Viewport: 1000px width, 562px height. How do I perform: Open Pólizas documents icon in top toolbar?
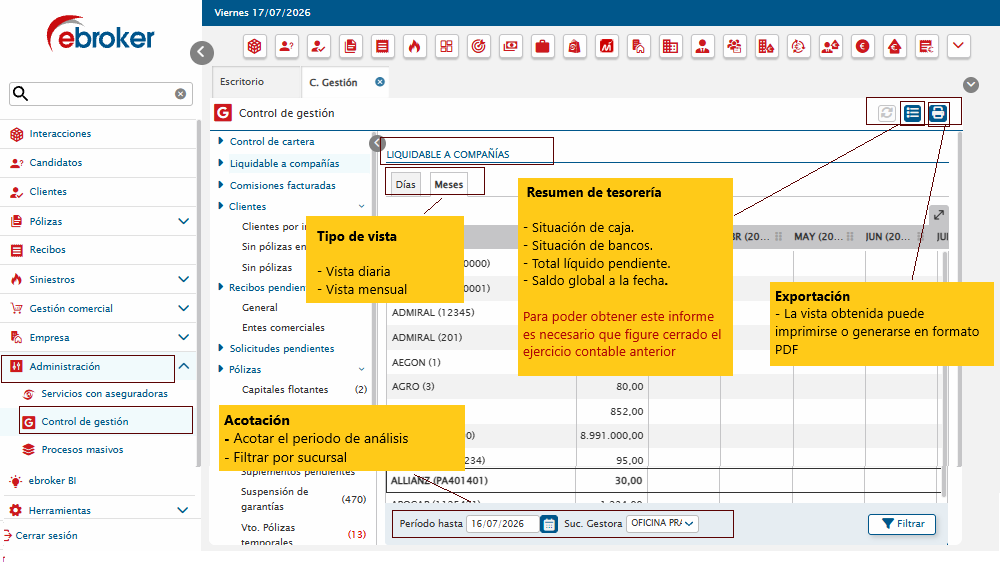(351, 47)
